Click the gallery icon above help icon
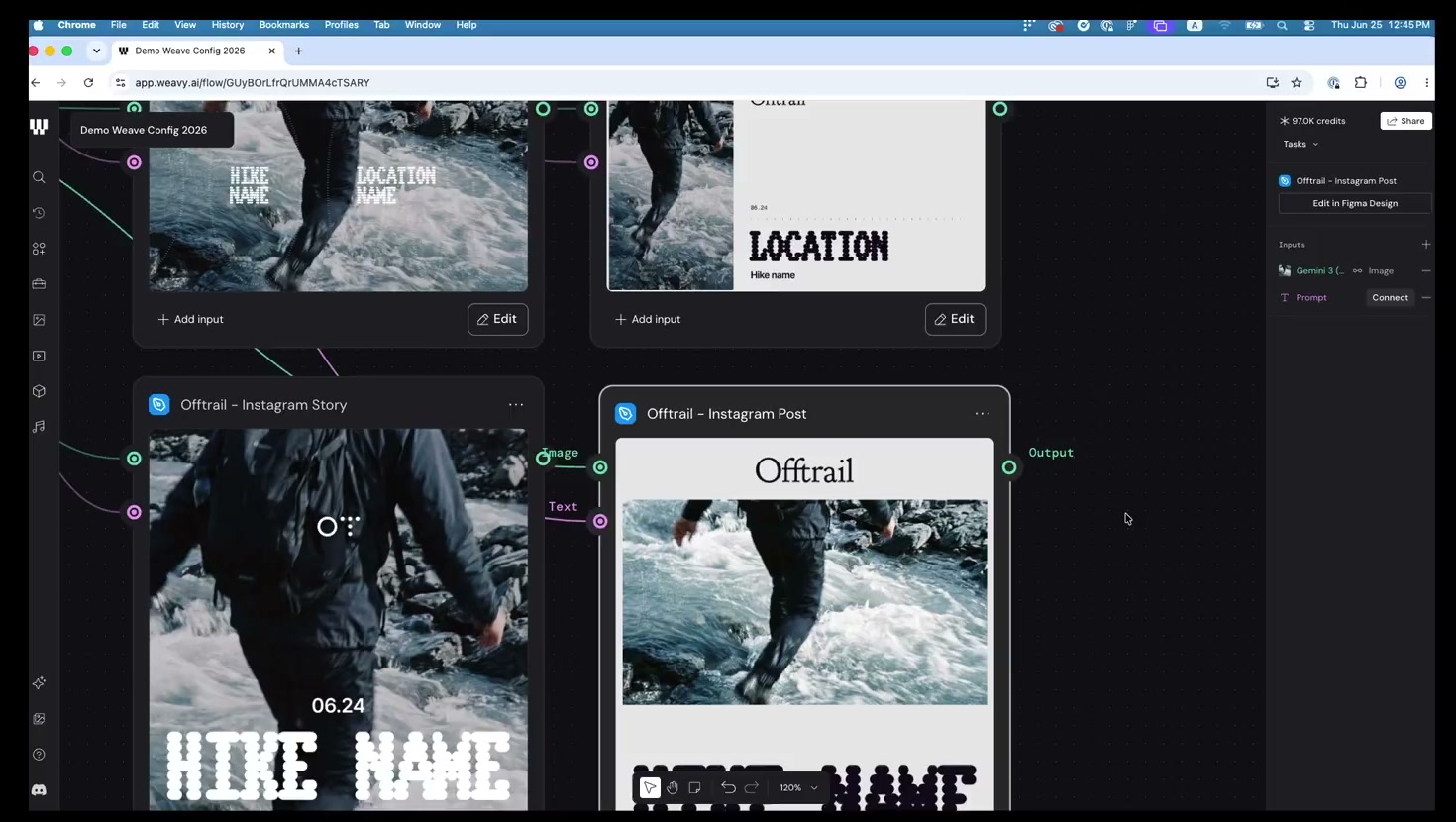The height and width of the screenshot is (822, 1456). 39,719
